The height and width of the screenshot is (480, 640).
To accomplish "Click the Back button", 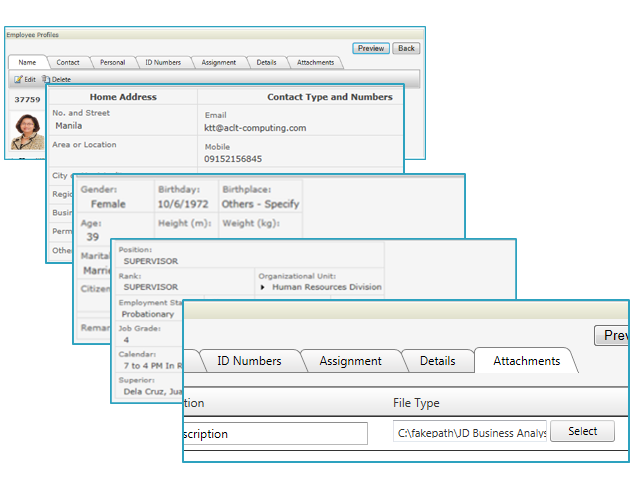I will pyautogui.click(x=406, y=48).
